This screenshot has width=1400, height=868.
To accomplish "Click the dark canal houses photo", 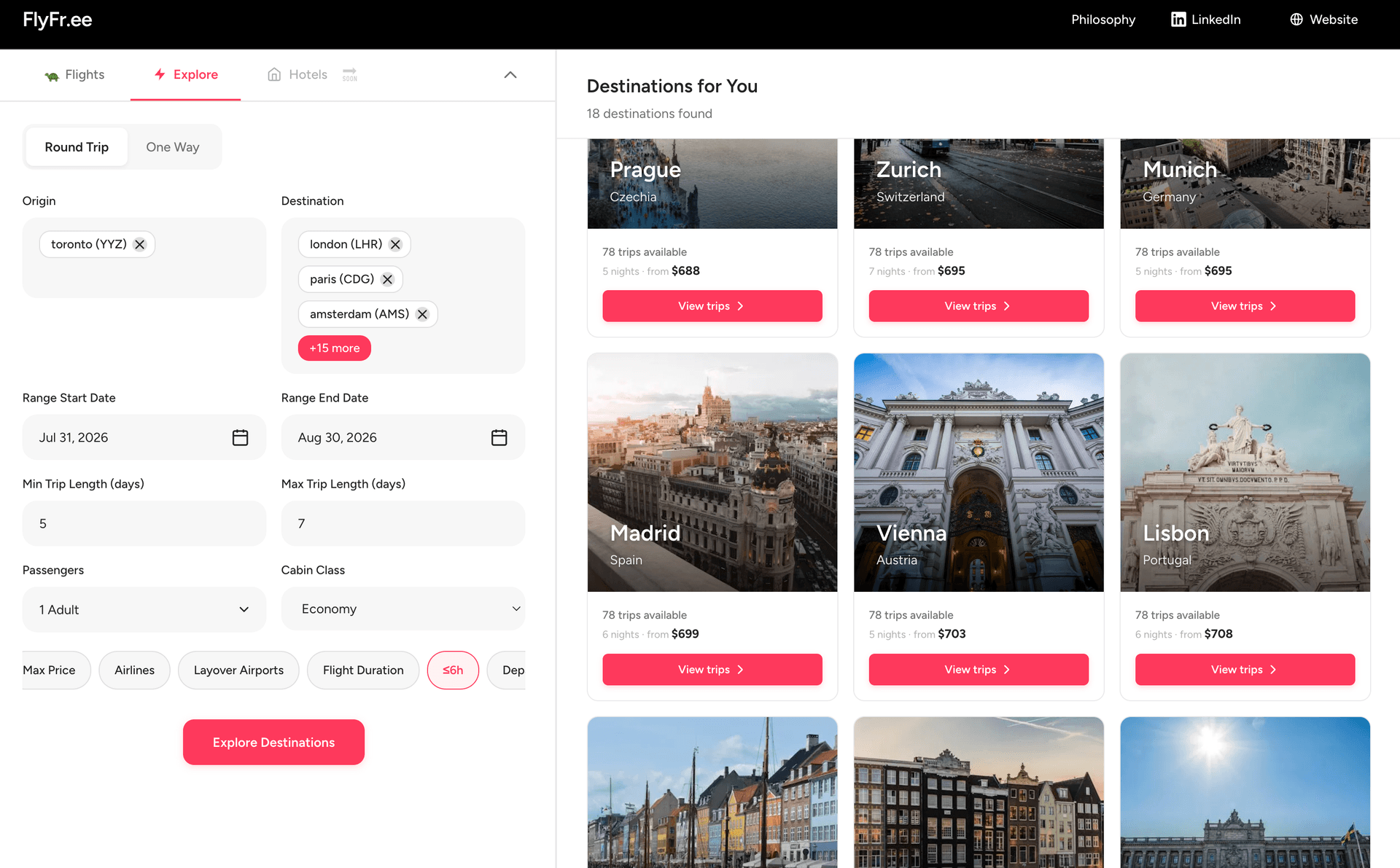I will (x=979, y=792).
